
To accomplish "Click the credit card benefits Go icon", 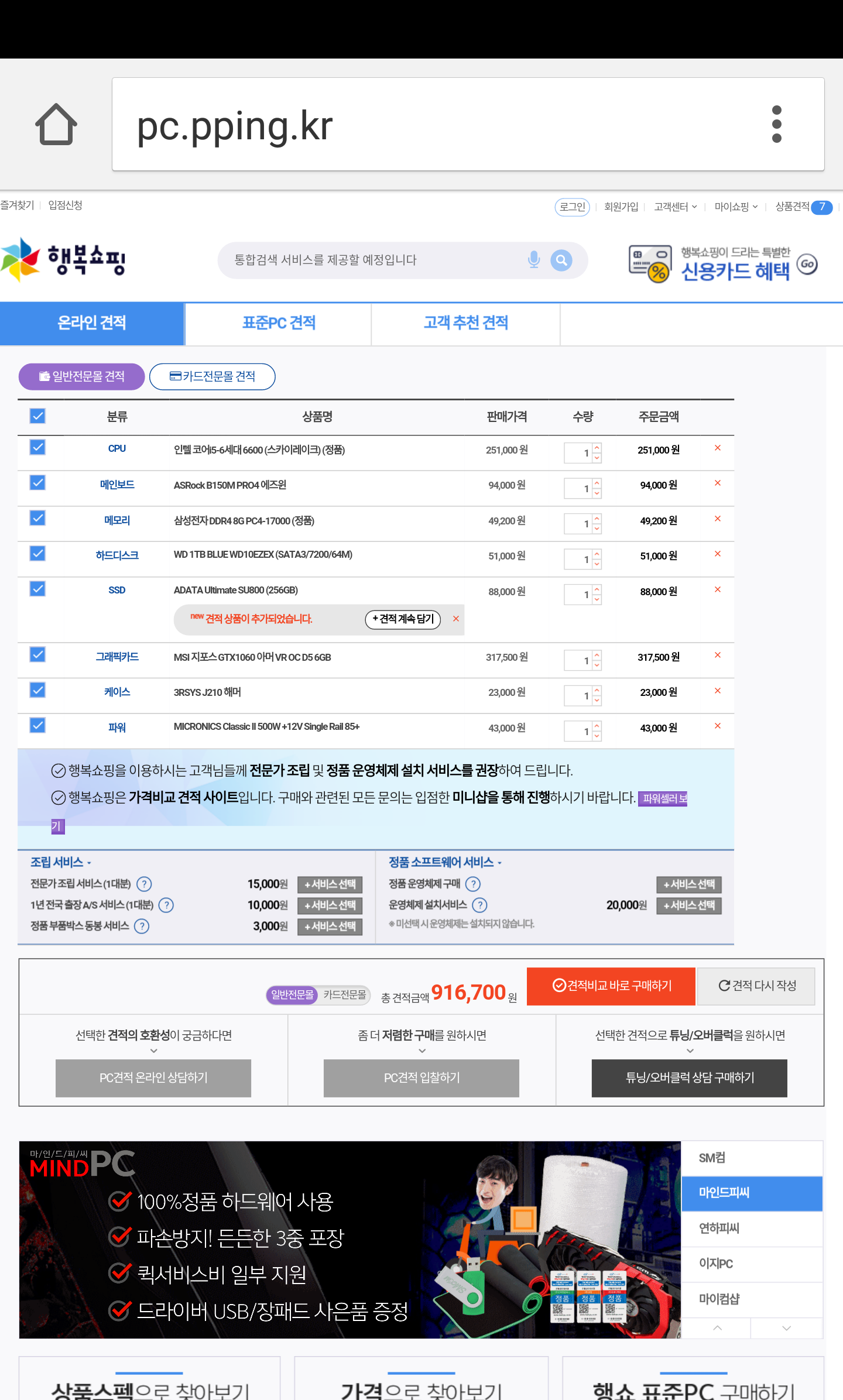I will coord(807,264).
